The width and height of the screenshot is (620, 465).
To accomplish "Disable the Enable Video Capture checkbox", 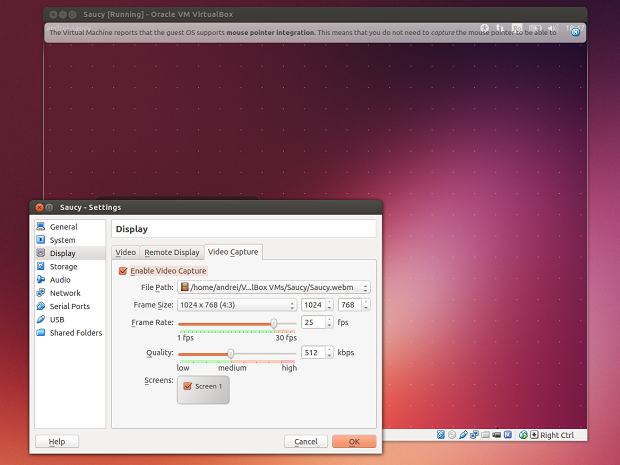I will [x=123, y=271].
